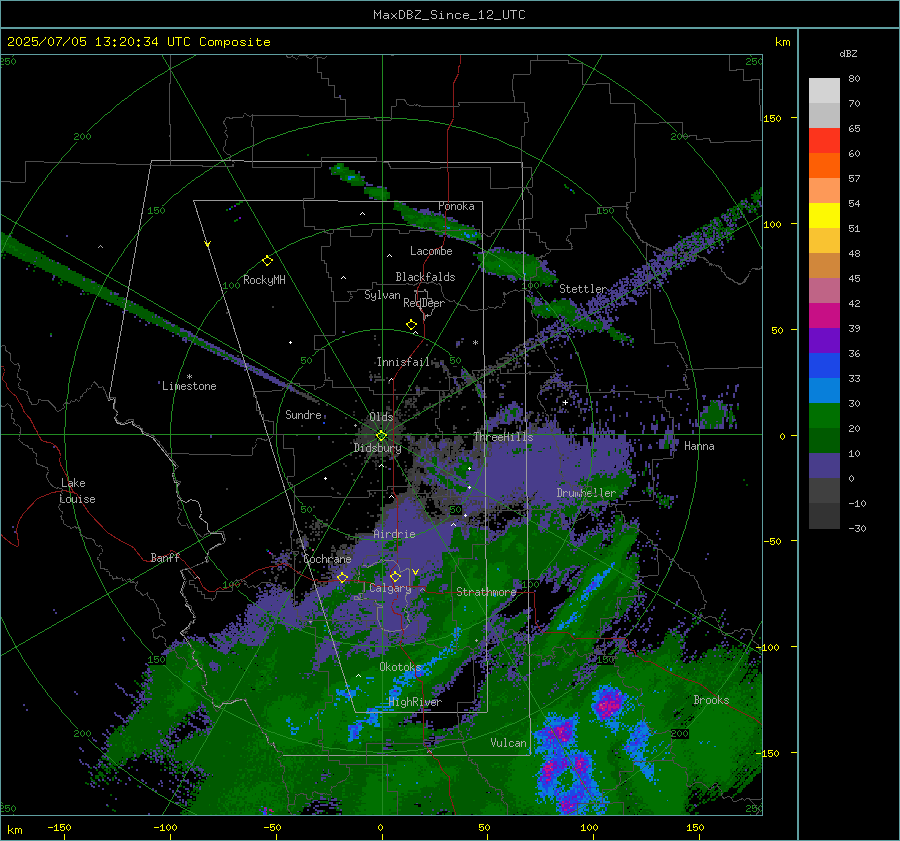Click the Ponoka city label
This screenshot has width=900, height=841.
coord(456,206)
